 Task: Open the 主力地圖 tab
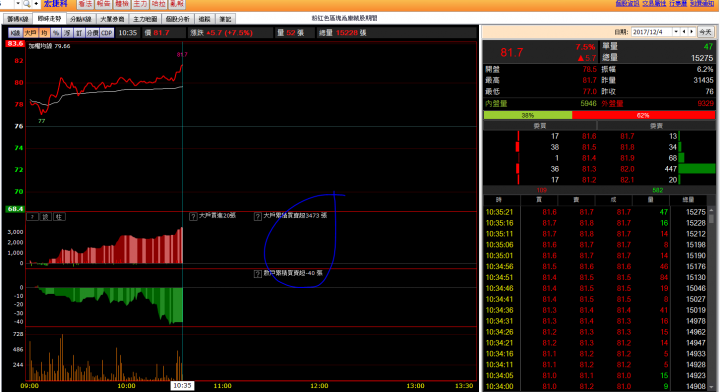(x=145, y=19)
